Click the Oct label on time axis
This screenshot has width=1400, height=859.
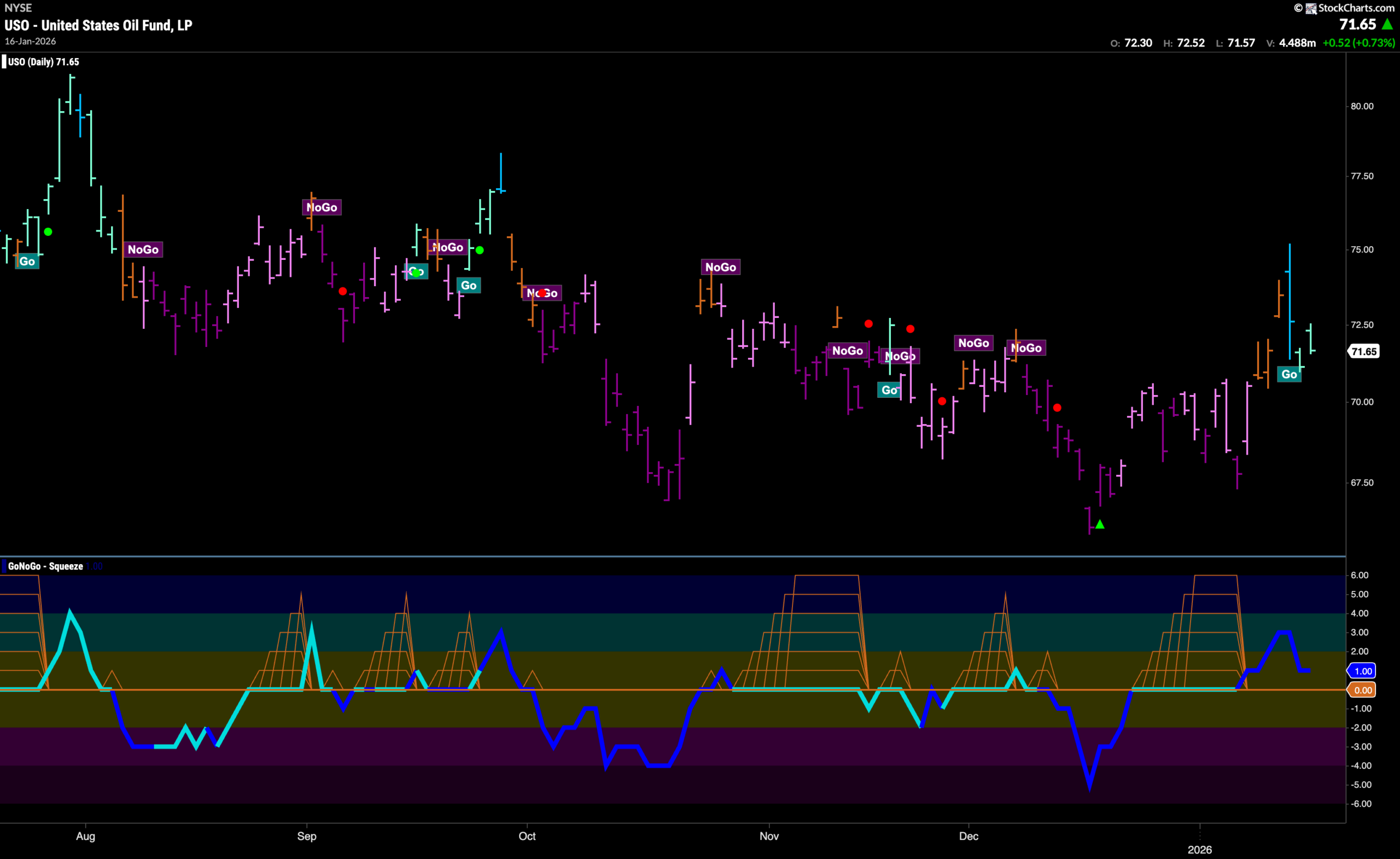point(527,836)
